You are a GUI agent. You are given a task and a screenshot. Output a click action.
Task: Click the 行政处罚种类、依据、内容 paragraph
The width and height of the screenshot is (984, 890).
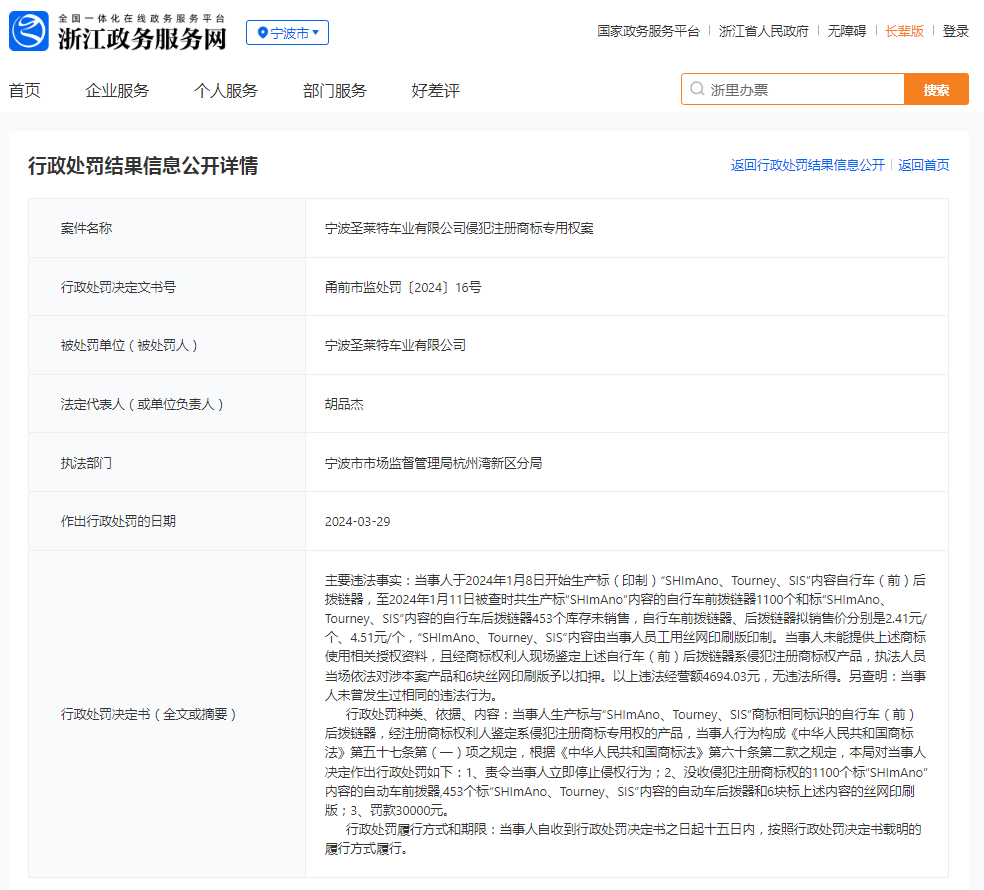[626, 762]
